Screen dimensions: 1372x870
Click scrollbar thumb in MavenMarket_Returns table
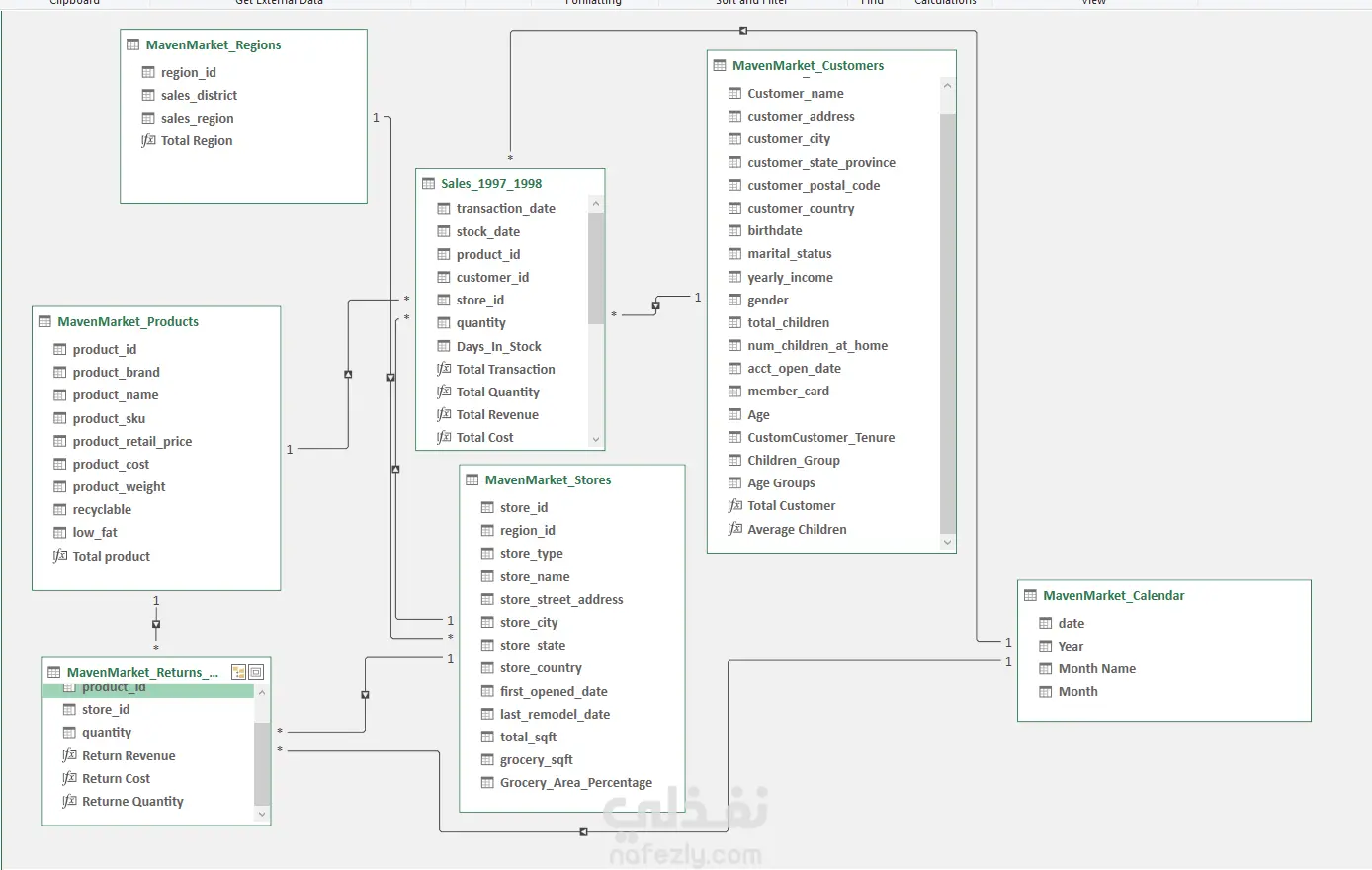tap(262, 763)
